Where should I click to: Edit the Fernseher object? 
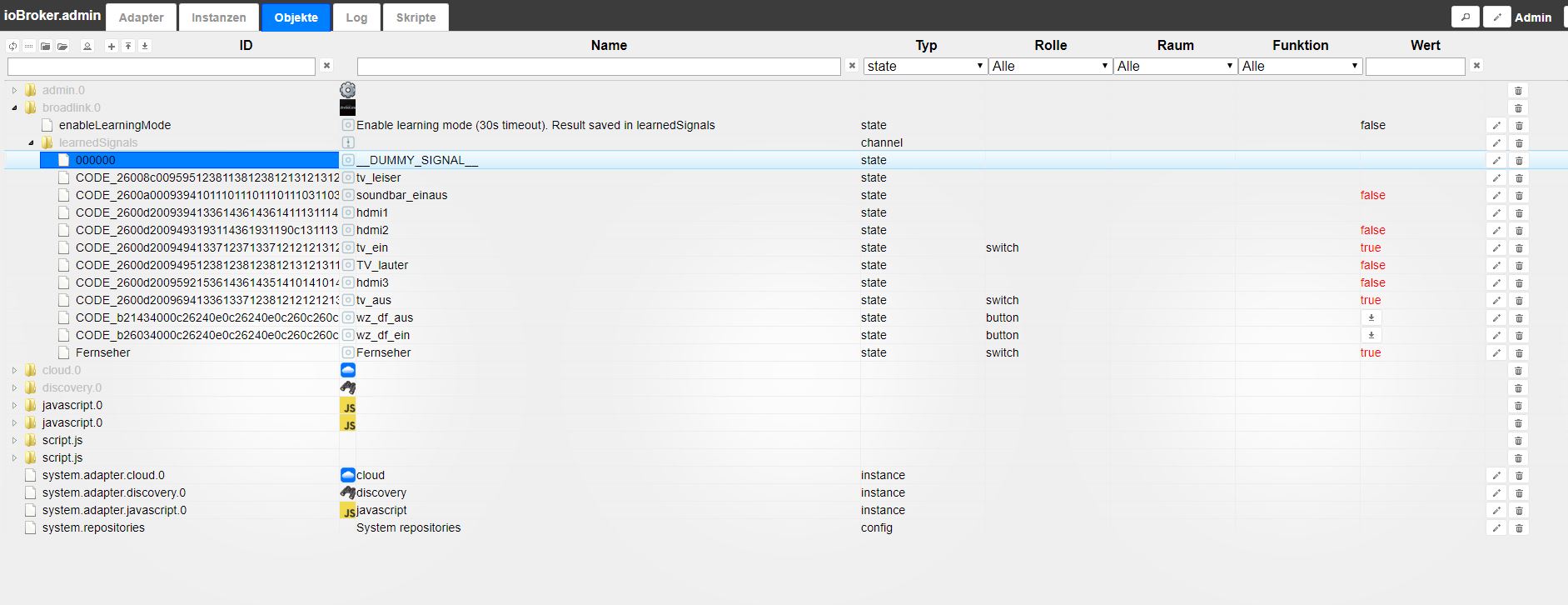(x=1496, y=353)
